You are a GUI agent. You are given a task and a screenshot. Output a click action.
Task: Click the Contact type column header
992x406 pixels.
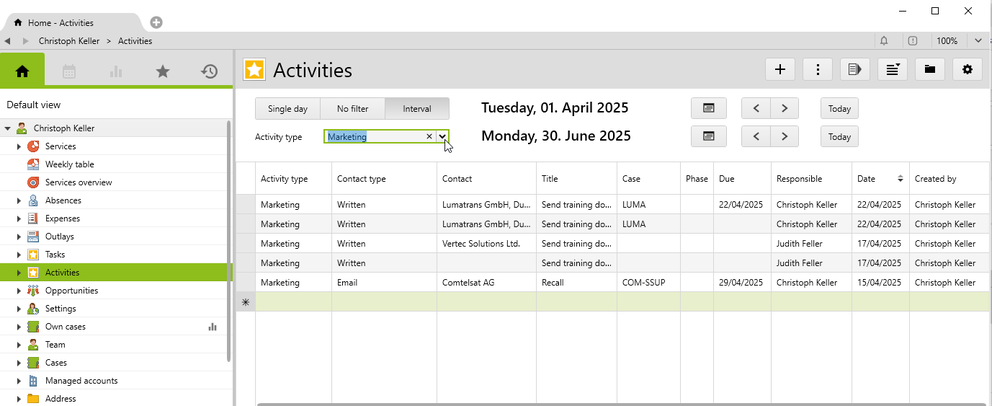[x=384, y=179]
